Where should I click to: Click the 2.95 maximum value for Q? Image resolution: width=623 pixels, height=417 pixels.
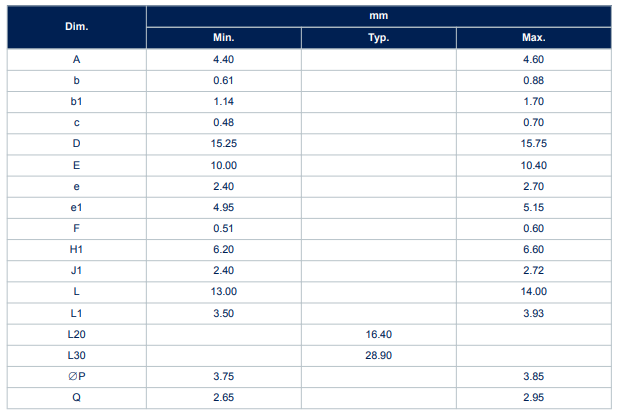[x=533, y=397]
